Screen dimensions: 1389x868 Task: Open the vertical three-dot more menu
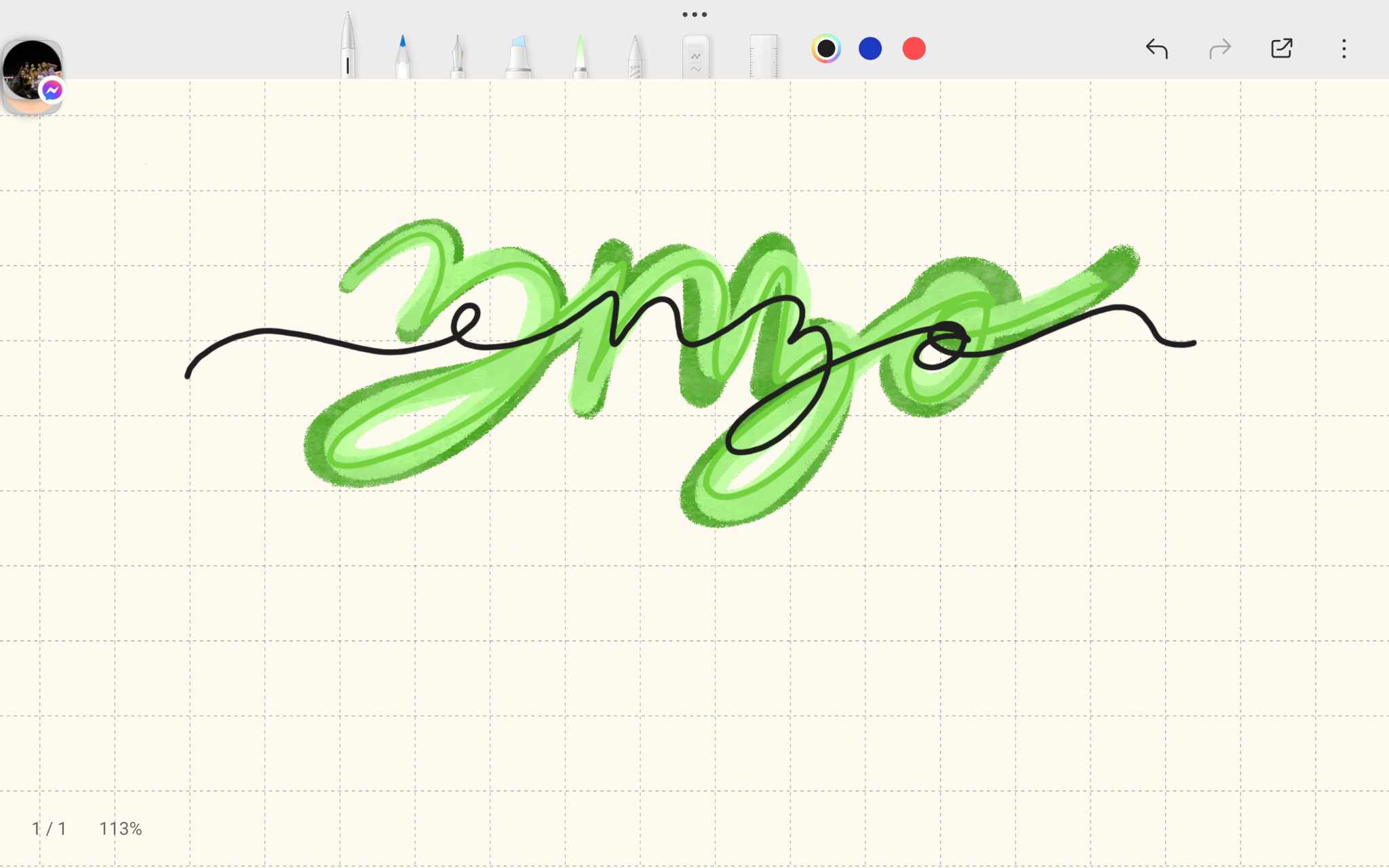click(x=1344, y=49)
